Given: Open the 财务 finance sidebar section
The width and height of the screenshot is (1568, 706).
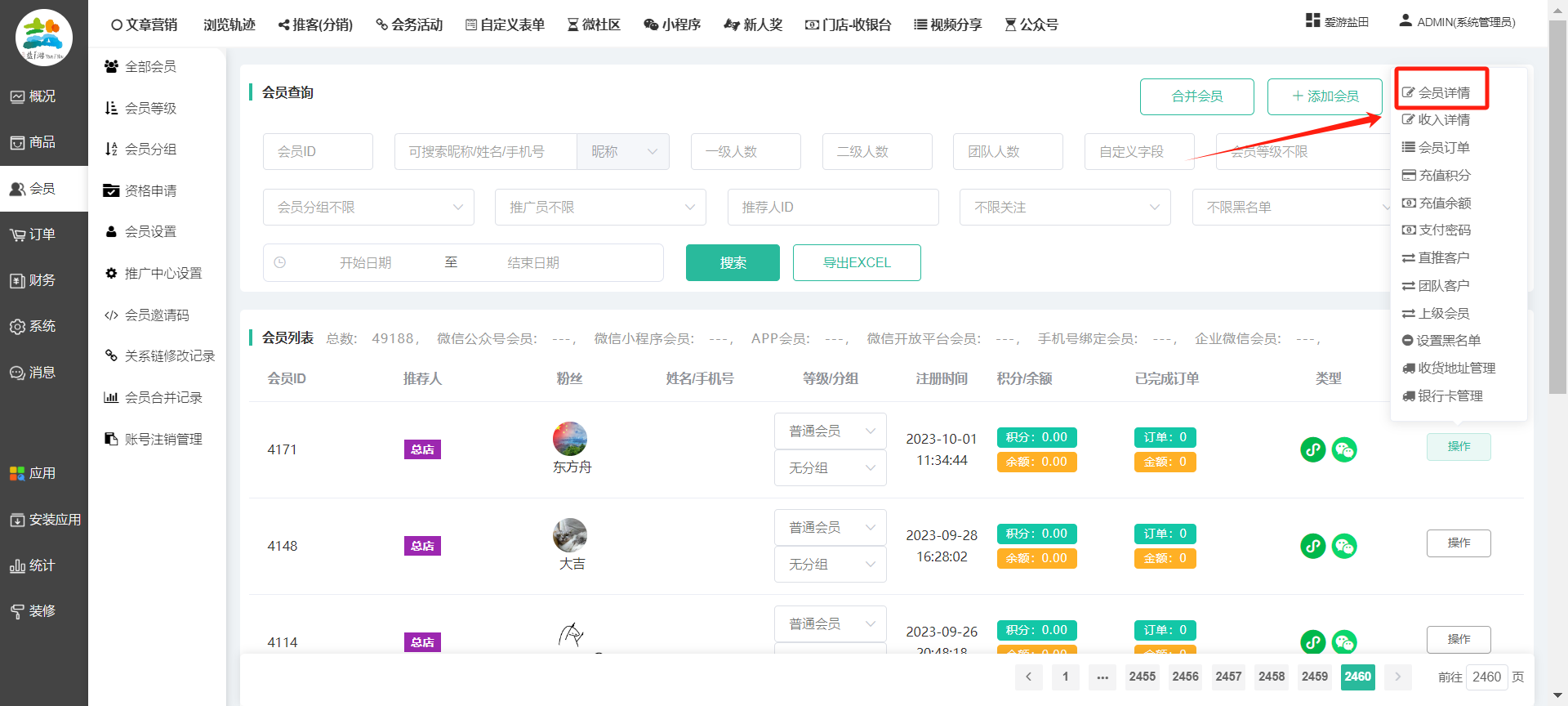Looking at the screenshot, I should pyautogui.click(x=33, y=280).
